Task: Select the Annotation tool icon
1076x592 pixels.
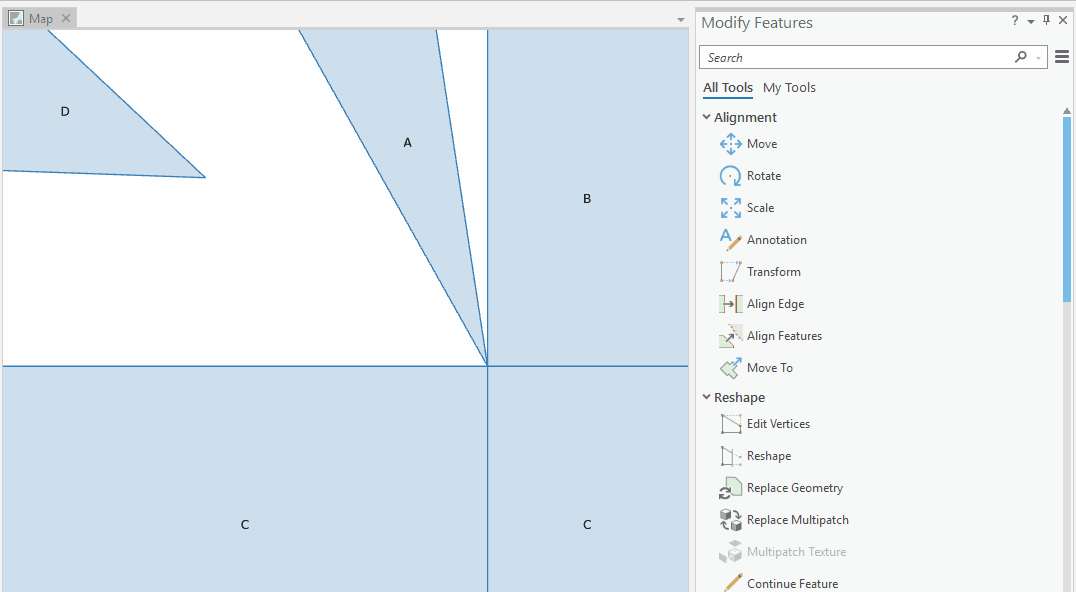Action: coord(730,239)
